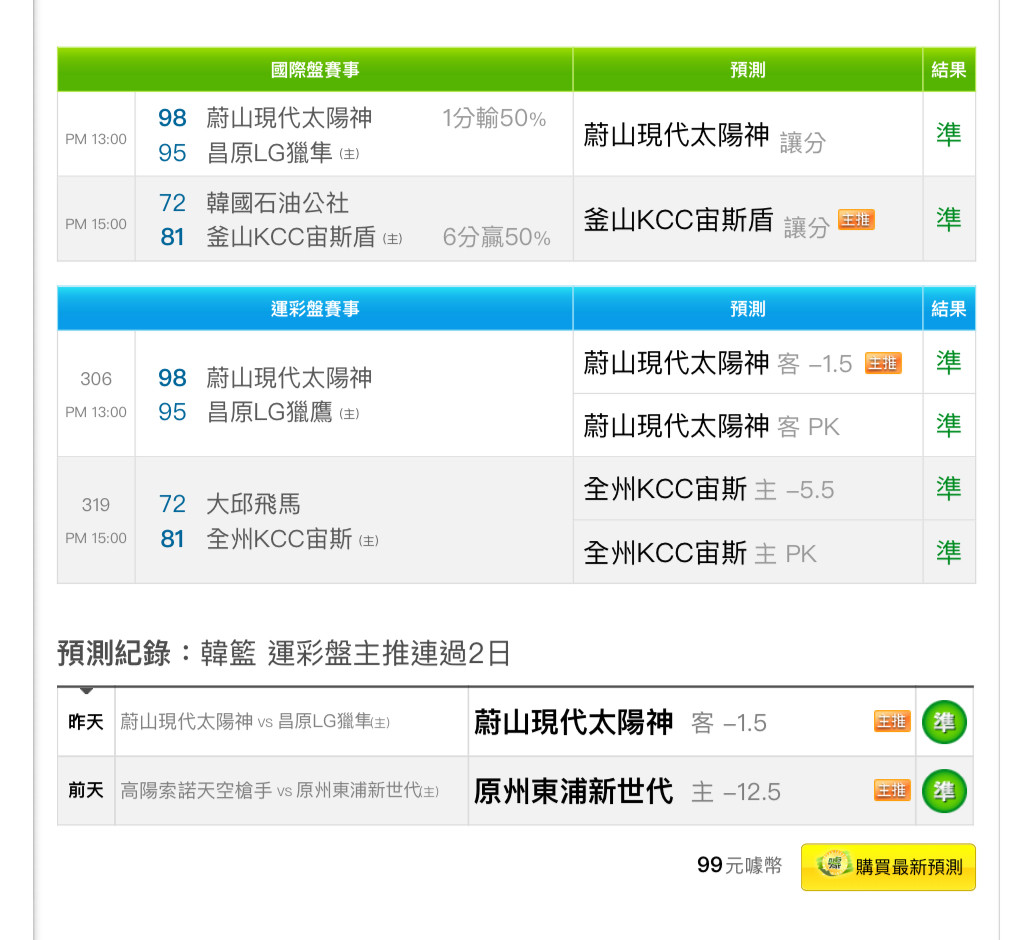This screenshot has width=1012, height=940.
Task: Click the 運彩盤賽事 table header
Action: (x=315, y=309)
